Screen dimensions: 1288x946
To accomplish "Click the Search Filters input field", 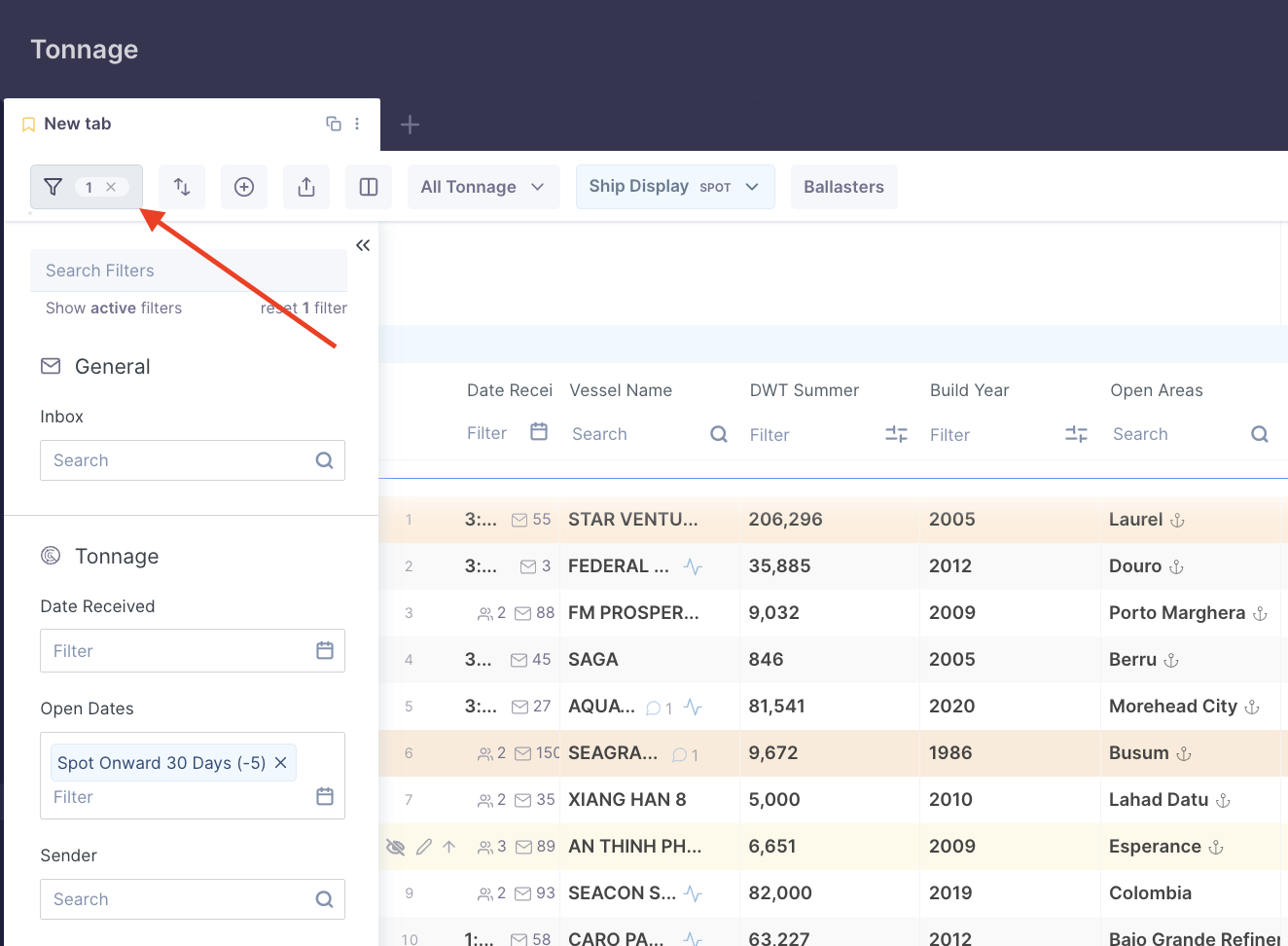I will click(x=188, y=271).
